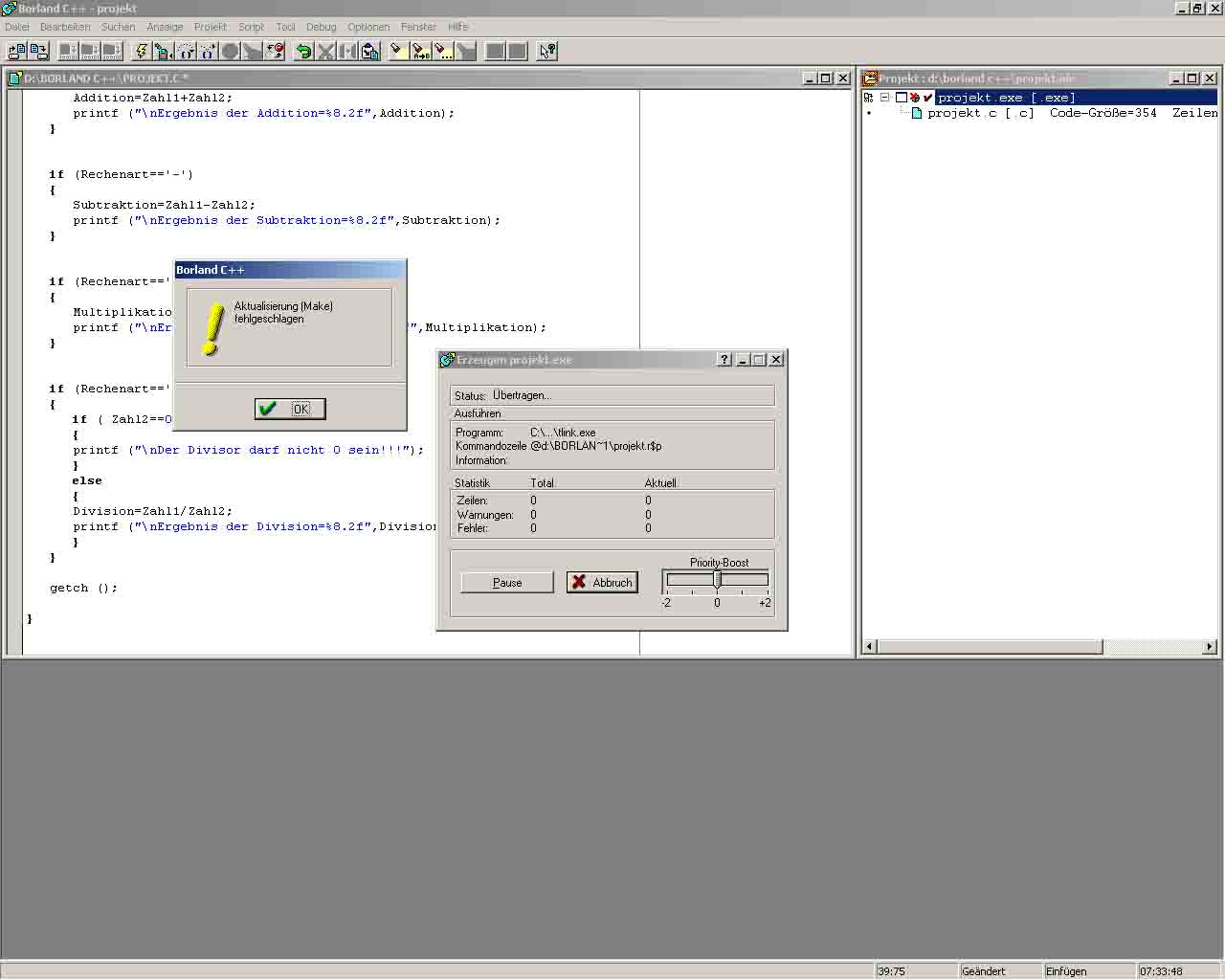
Task: Click the ? help button of Erzeugen dialog
Action: click(x=724, y=360)
